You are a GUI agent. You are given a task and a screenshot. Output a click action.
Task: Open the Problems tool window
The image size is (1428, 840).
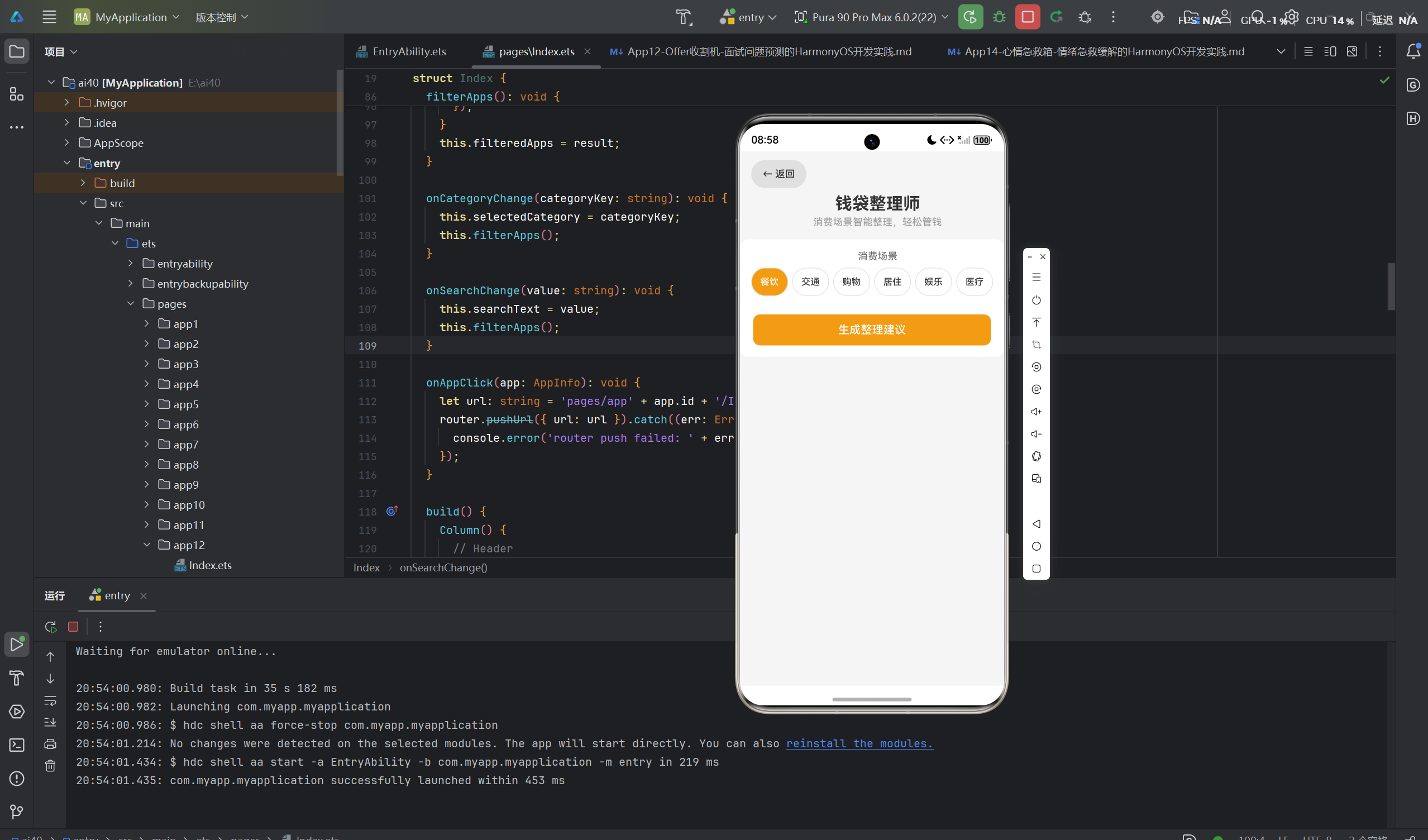tap(17, 778)
